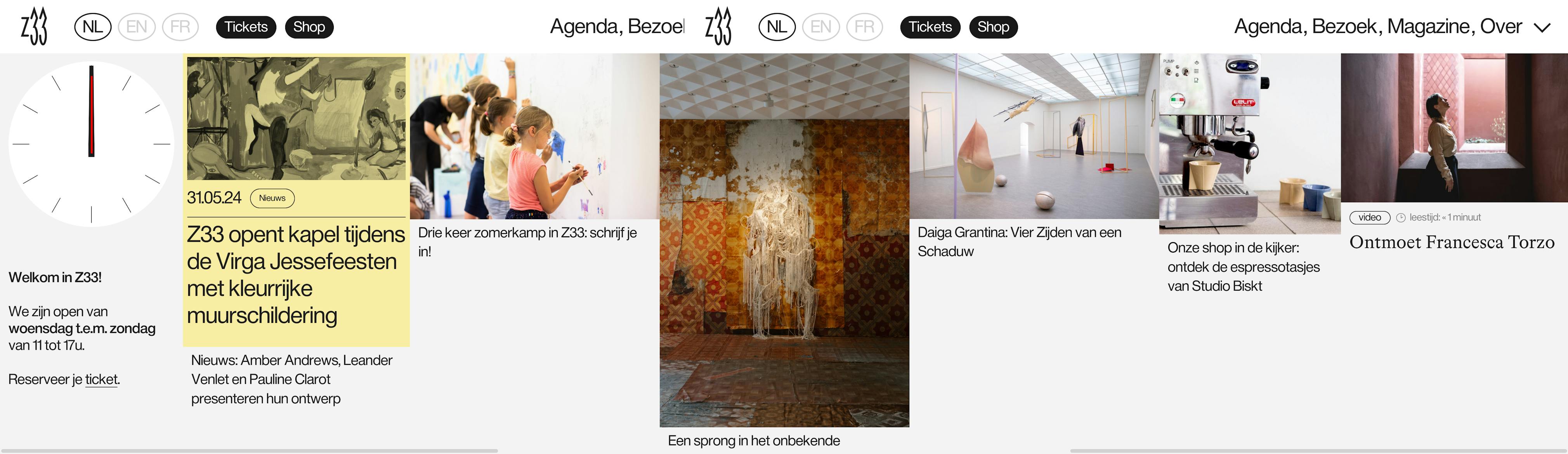Open the espresso machine shop image
The width and height of the screenshot is (1568, 454).
[1250, 144]
